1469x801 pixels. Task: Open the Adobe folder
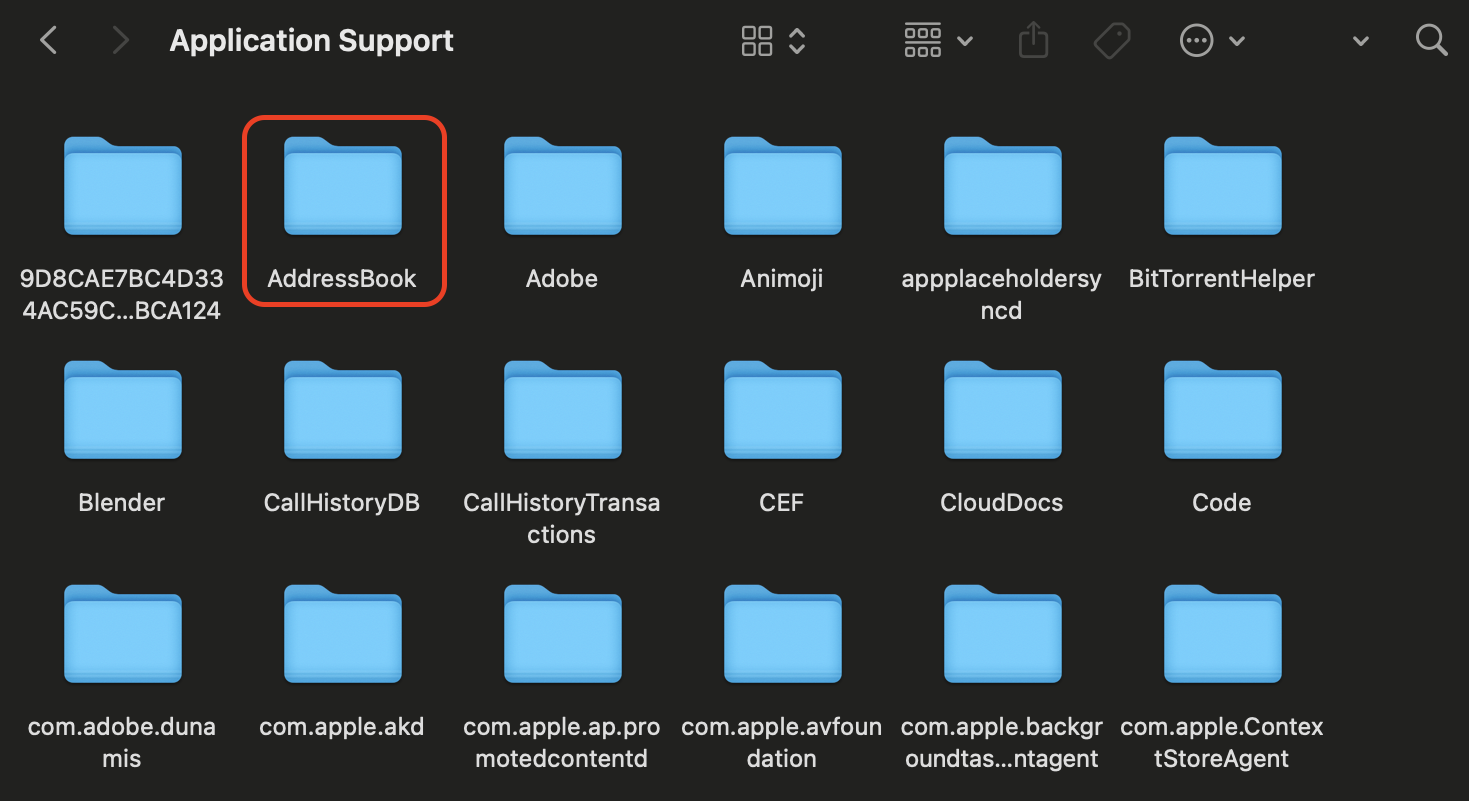(561, 187)
